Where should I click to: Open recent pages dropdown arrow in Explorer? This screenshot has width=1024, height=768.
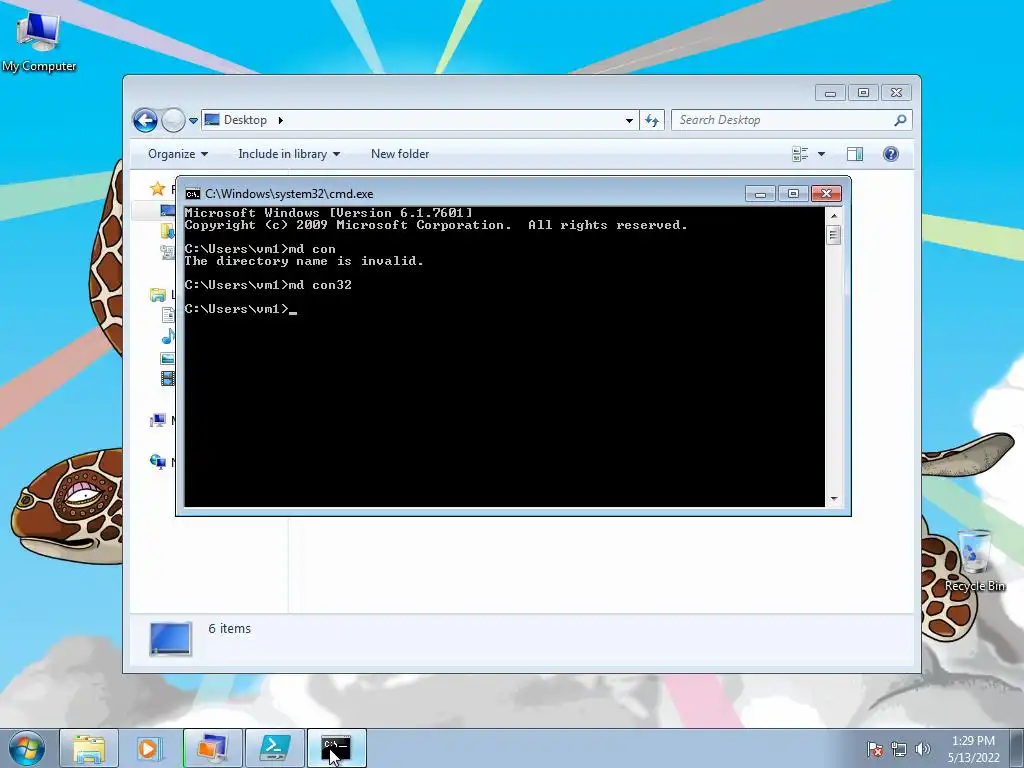tap(193, 121)
